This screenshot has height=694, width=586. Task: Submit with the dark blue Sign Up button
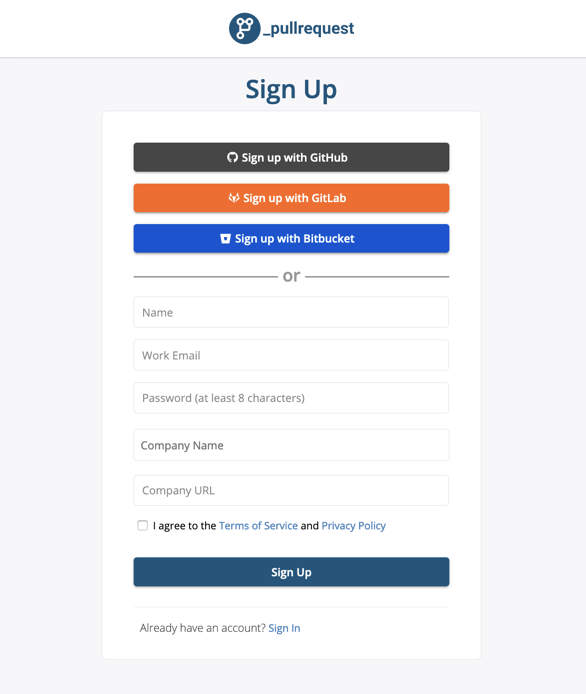click(x=291, y=572)
